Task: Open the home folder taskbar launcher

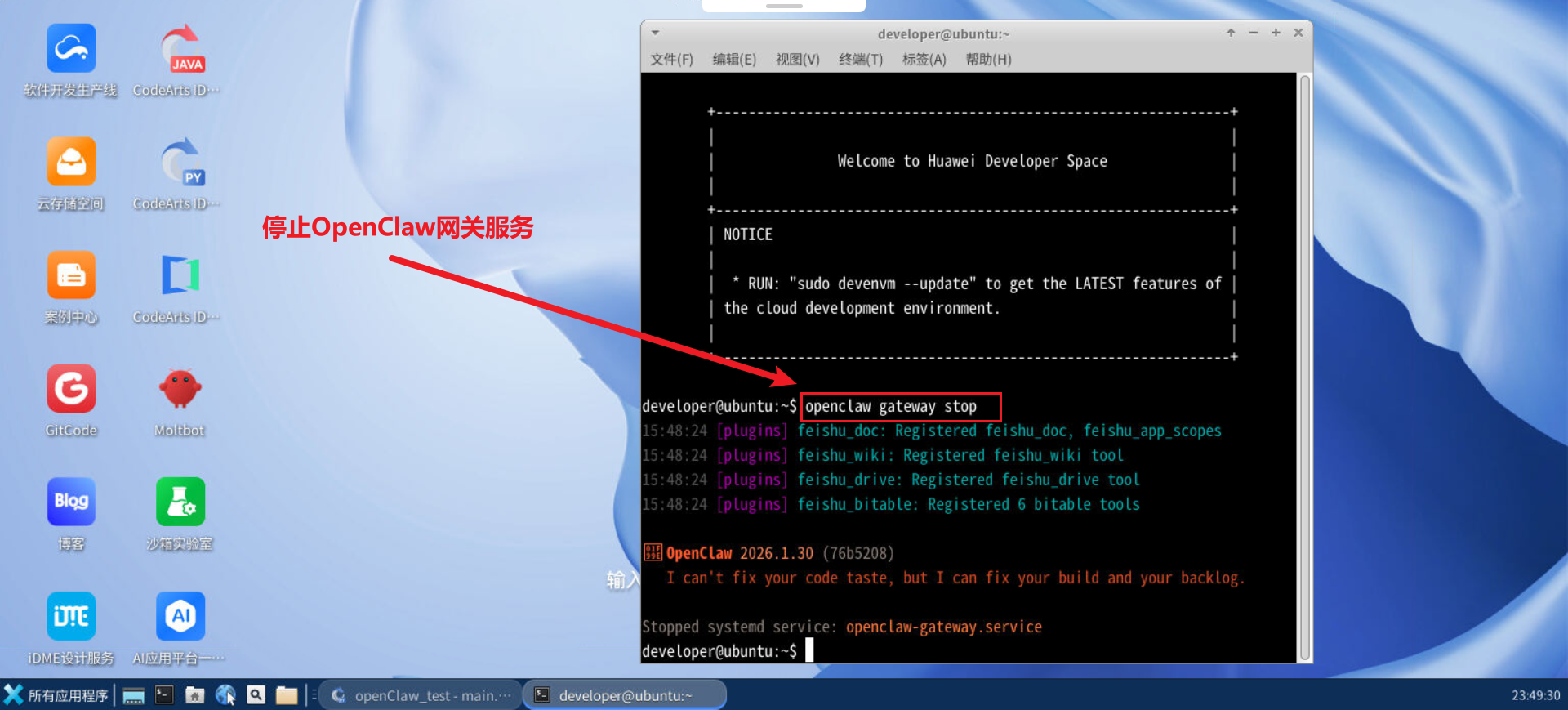Action: click(194, 695)
